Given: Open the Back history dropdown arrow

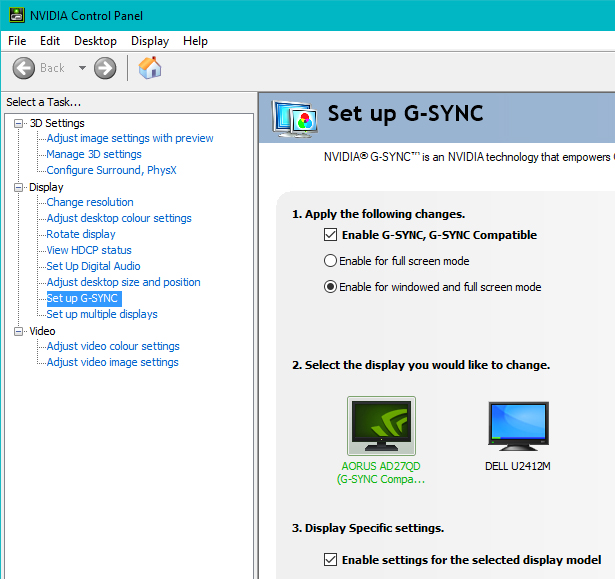Looking at the screenshot, I should (82, 68).
